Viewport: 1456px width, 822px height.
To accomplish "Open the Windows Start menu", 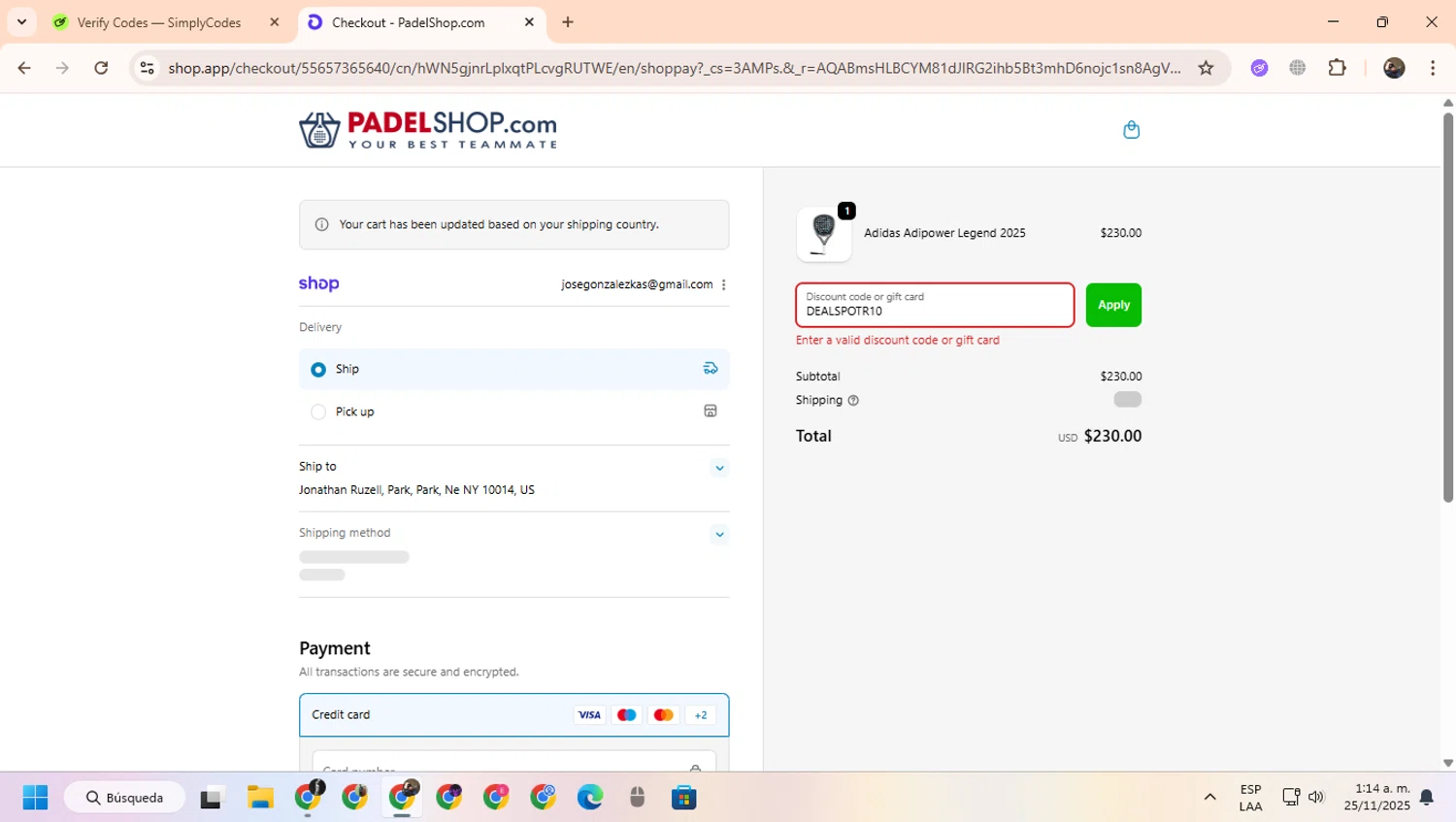I will tap(35, 798).
